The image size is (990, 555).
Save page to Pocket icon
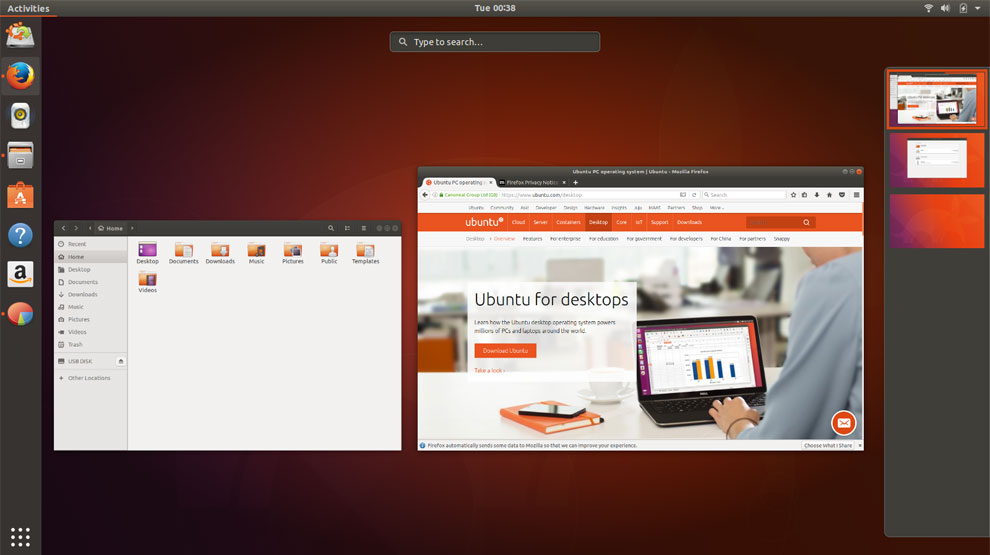pyautogui.click(x=842, y=195)
